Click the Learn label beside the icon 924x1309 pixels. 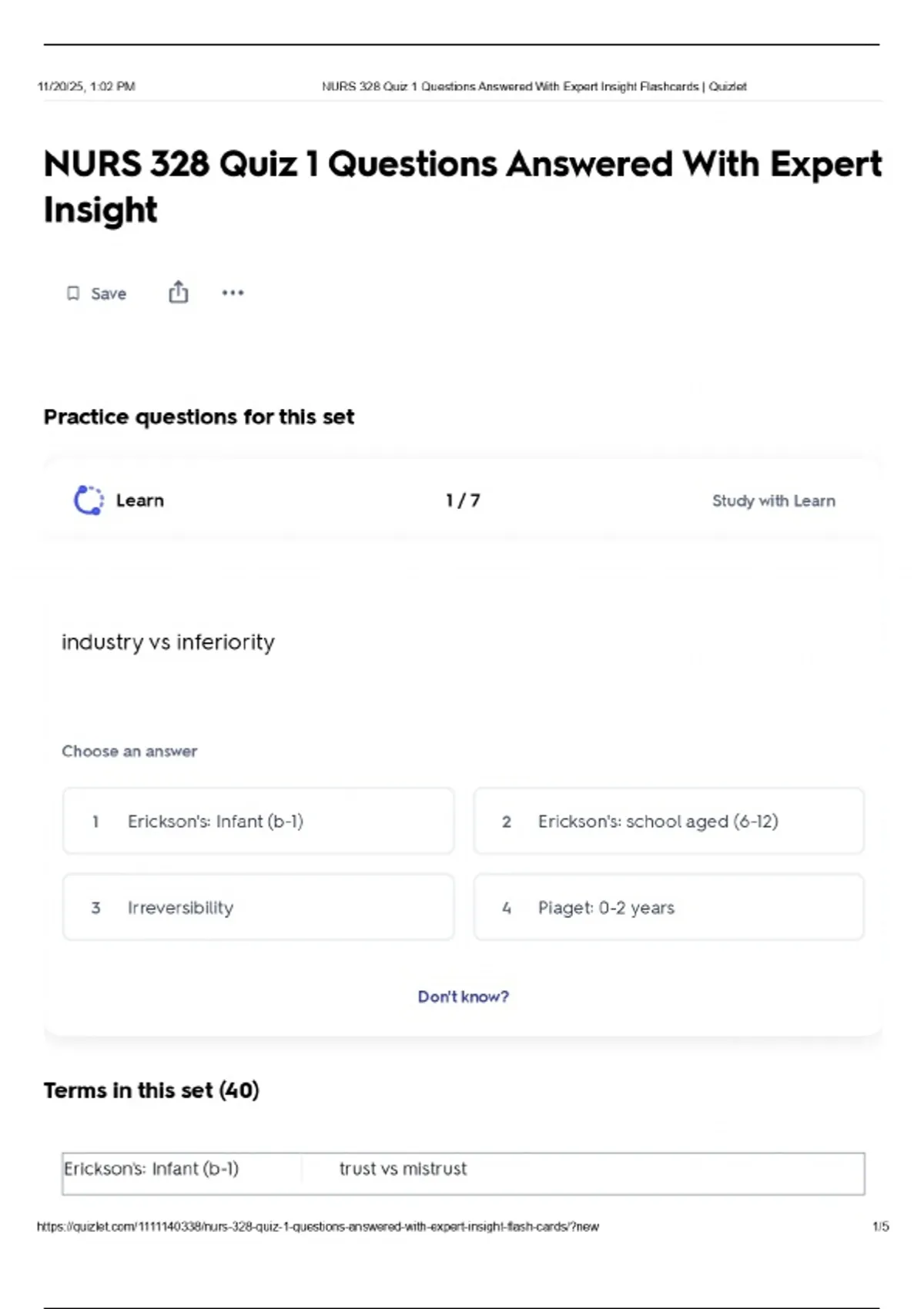coord(140,500)
